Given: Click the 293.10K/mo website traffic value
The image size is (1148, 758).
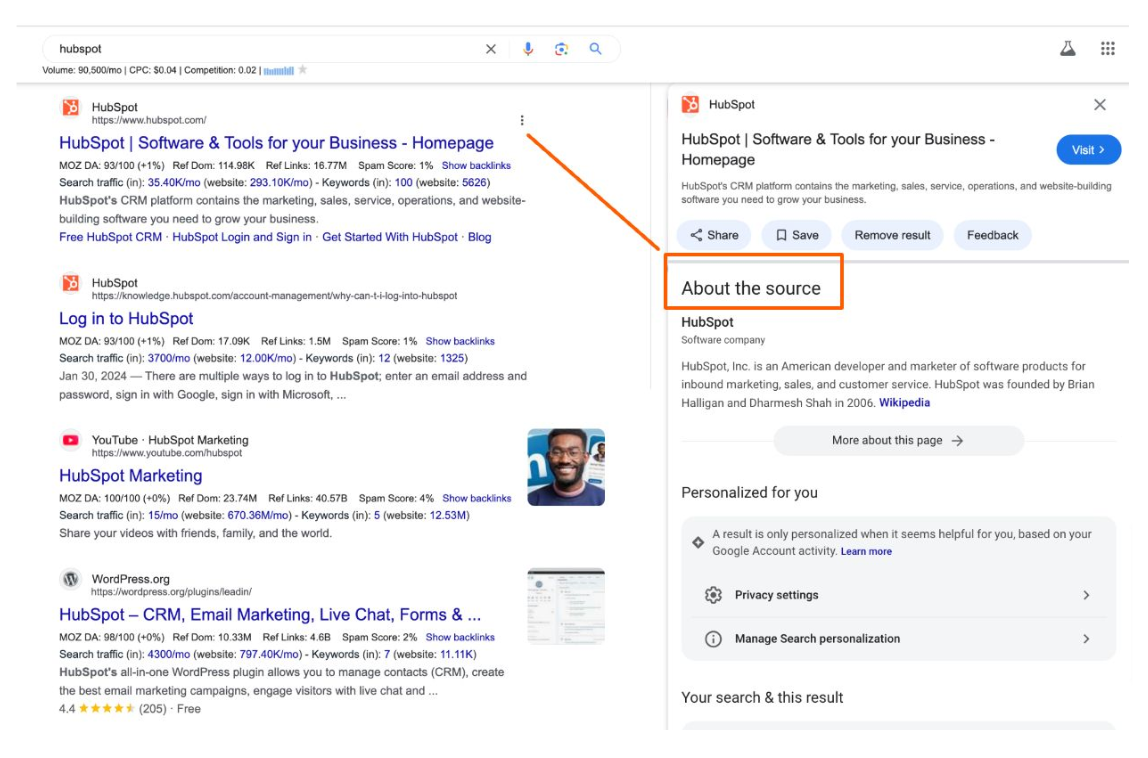Looking at the screenshot, I should 280,182.
